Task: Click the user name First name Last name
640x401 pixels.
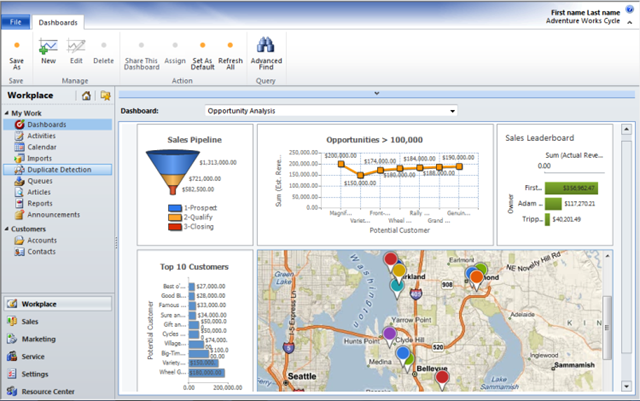Action: [x=585, y=13]
